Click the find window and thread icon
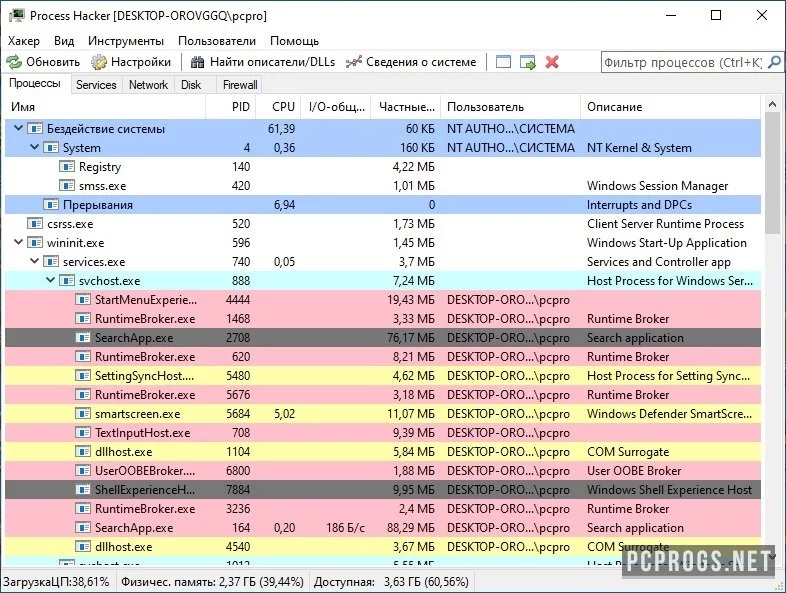 point(528,62)
